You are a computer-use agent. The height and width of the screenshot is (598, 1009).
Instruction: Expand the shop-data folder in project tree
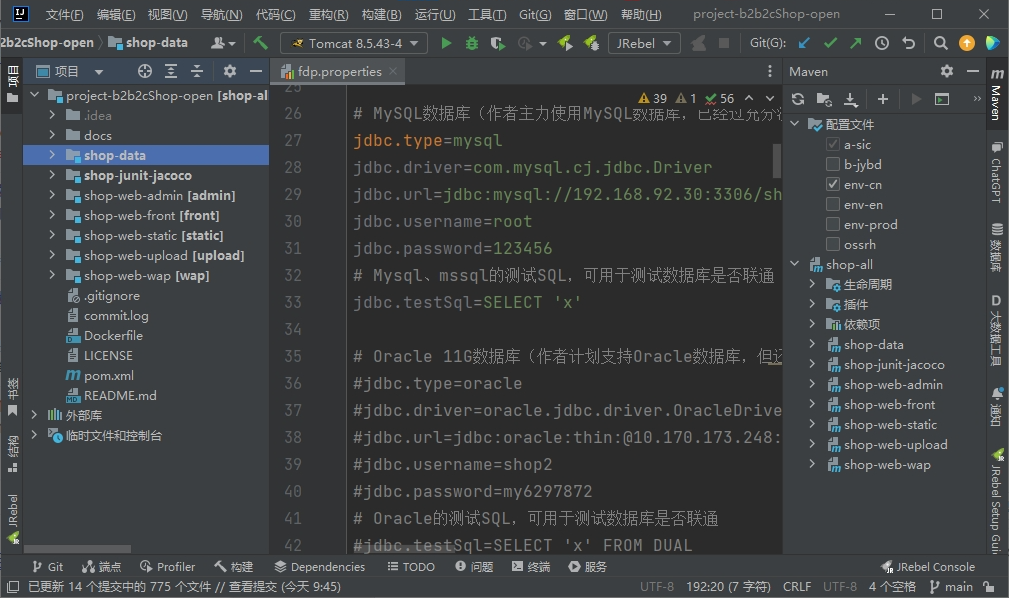(52, 154)
